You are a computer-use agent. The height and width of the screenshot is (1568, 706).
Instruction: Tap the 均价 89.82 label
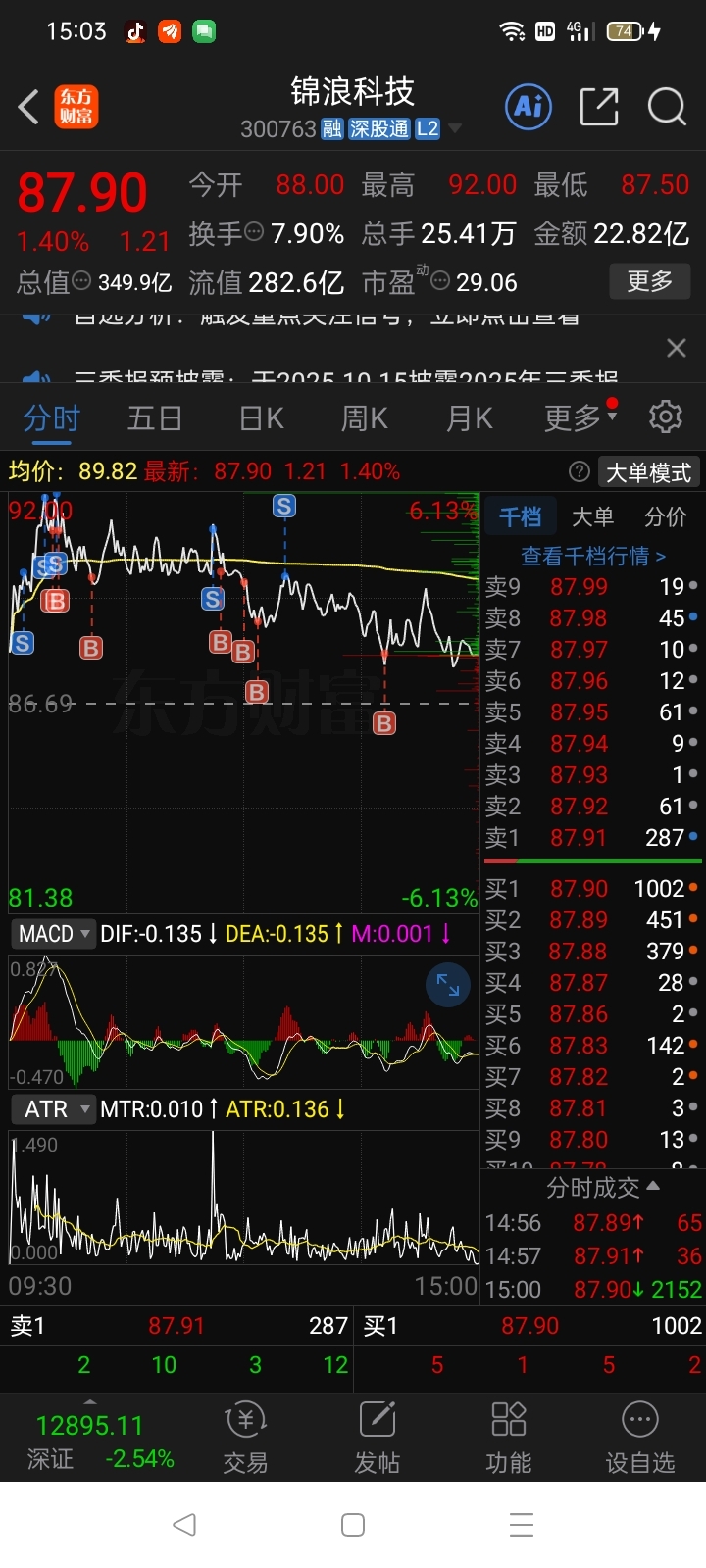point(73,471)
